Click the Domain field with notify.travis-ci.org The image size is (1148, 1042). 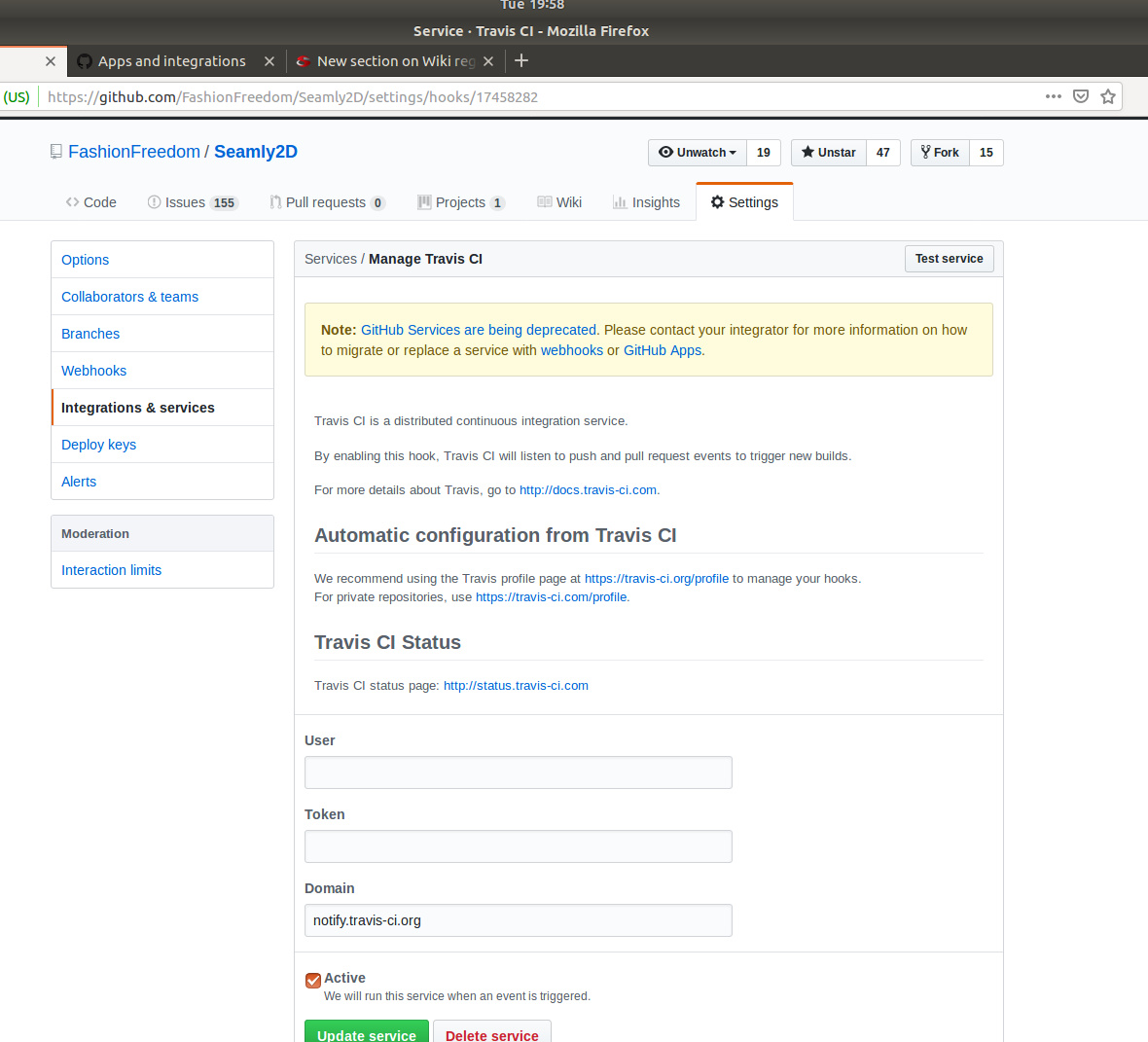pyautogui.click(x=519, y=920)
